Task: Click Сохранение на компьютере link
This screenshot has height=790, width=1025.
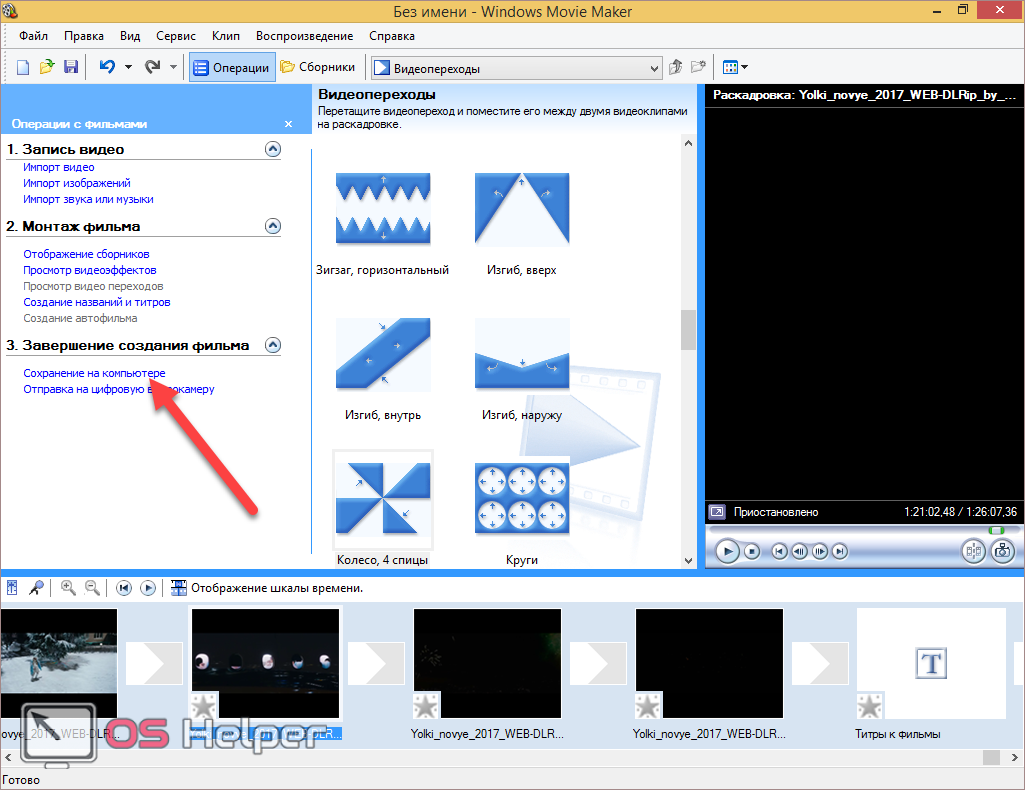Action: [94, 373]
